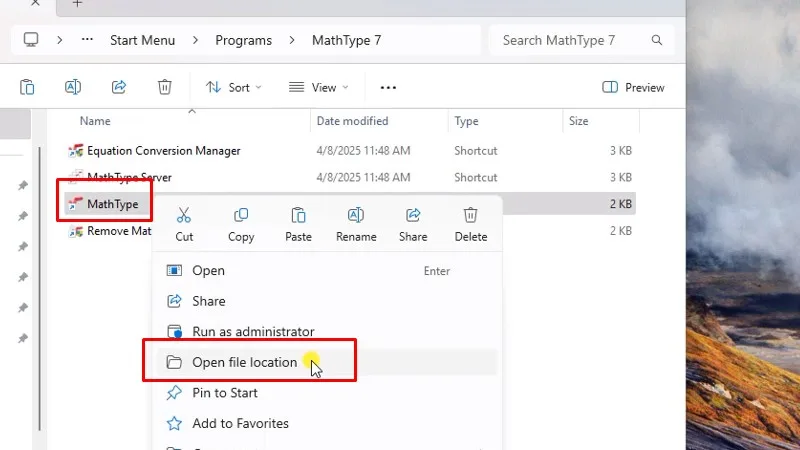Open the breadcrumb ellipsis for hidden folders
Screen dimensions: 800x450
[x=87, y=39]
